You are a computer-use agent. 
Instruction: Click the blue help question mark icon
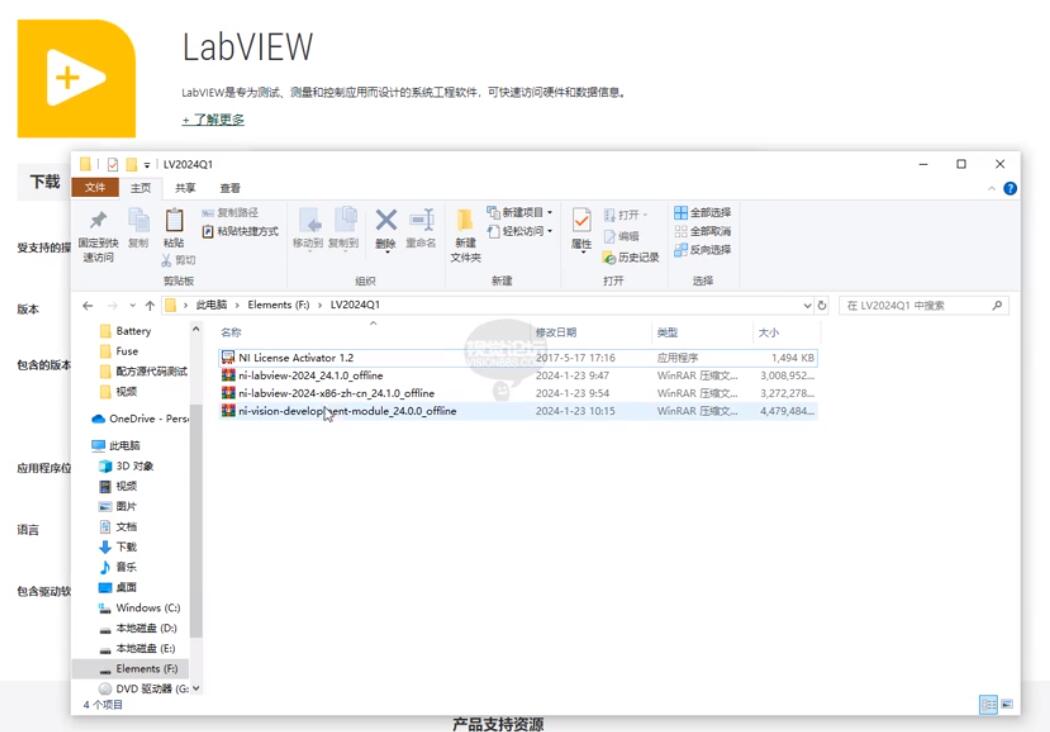pos(1010,188)
